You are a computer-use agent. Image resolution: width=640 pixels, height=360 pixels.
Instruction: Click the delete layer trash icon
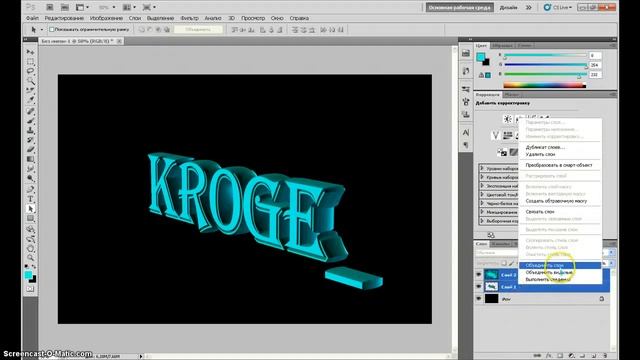605,356
